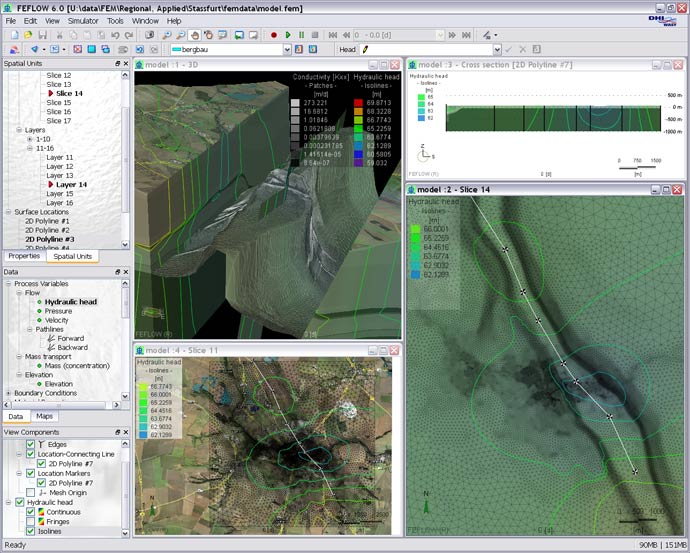Image resolution: width=690 pixels, height=553 pixels.
Task: Click the pencil edit icon in Head field
Action: [x=365, y=49]
